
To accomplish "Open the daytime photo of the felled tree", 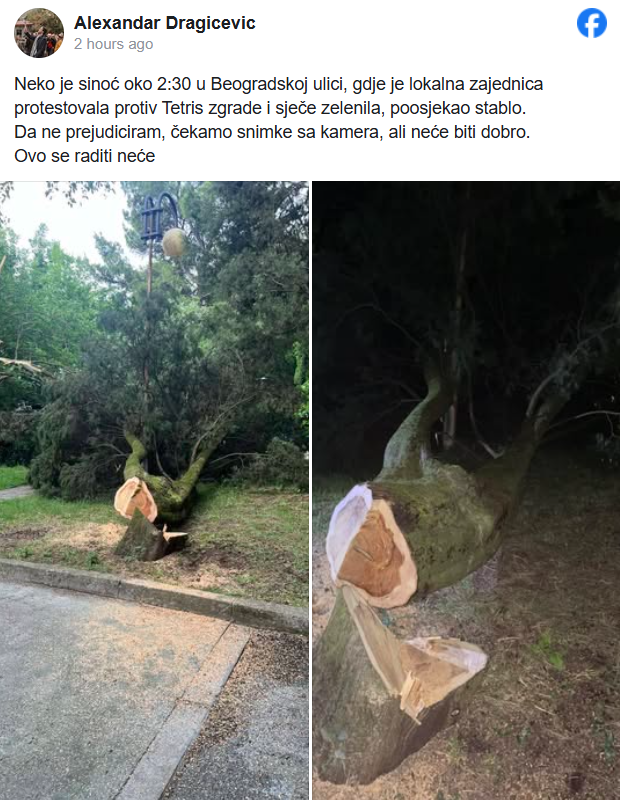I will click(x=154, y=490).
